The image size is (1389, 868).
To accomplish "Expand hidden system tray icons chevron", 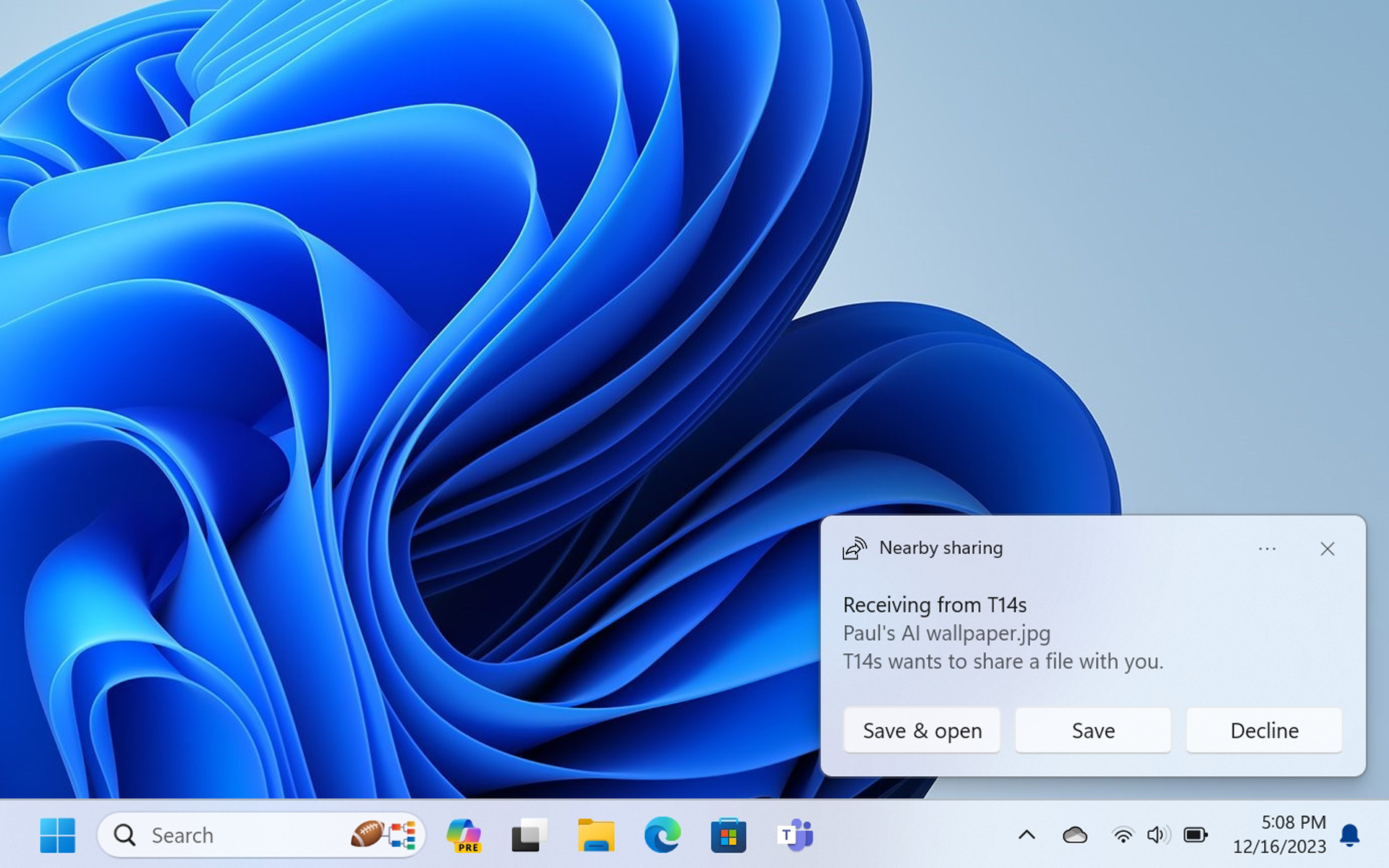I will click(1027, 835).
